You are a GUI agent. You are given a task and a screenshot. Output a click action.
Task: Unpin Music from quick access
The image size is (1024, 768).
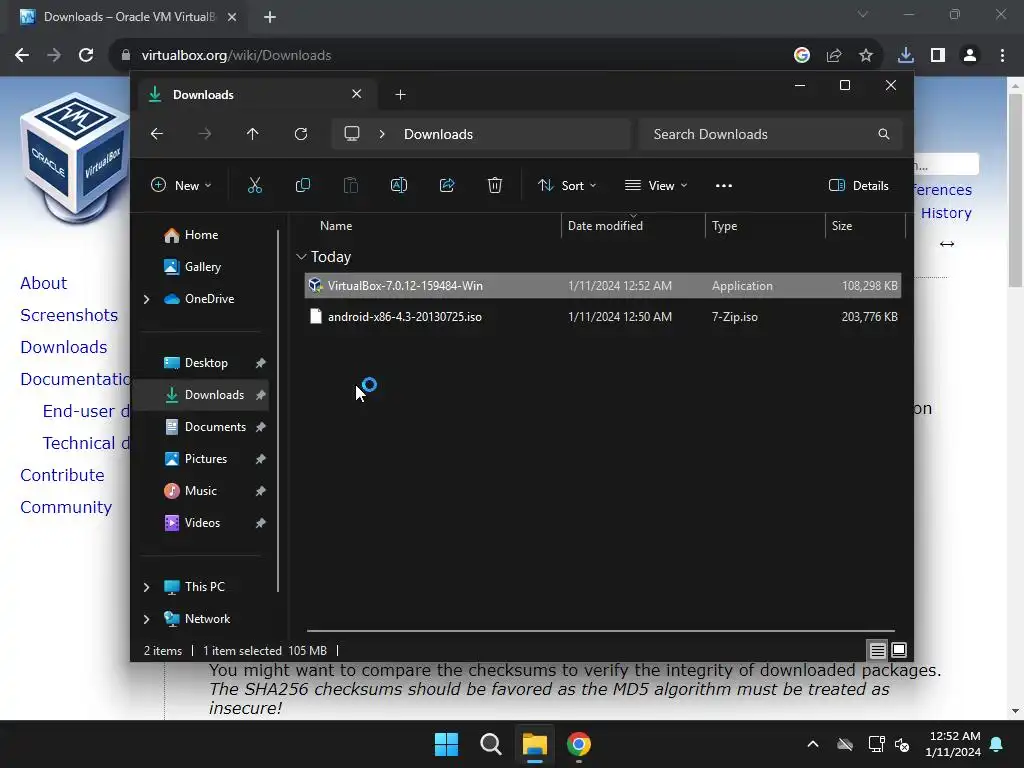[261, 491]
